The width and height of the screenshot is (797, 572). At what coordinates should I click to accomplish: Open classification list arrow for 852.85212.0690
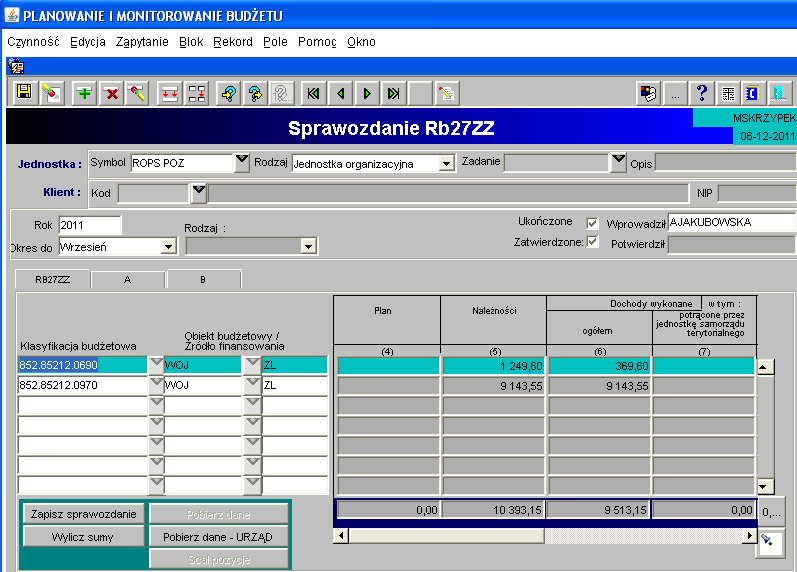click(156, 365)
